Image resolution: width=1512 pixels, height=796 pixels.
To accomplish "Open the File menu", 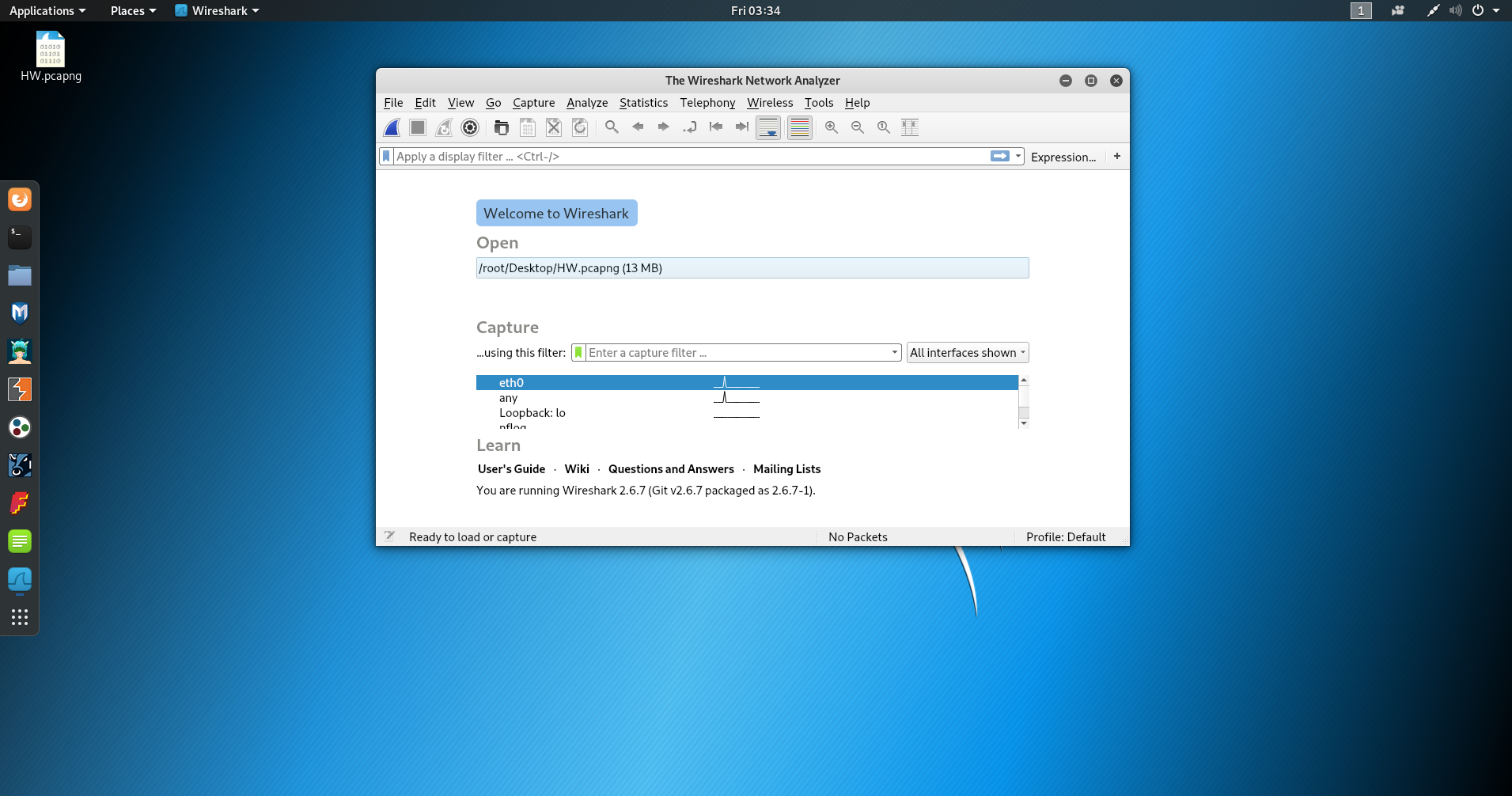I will [x=393, y=103].
